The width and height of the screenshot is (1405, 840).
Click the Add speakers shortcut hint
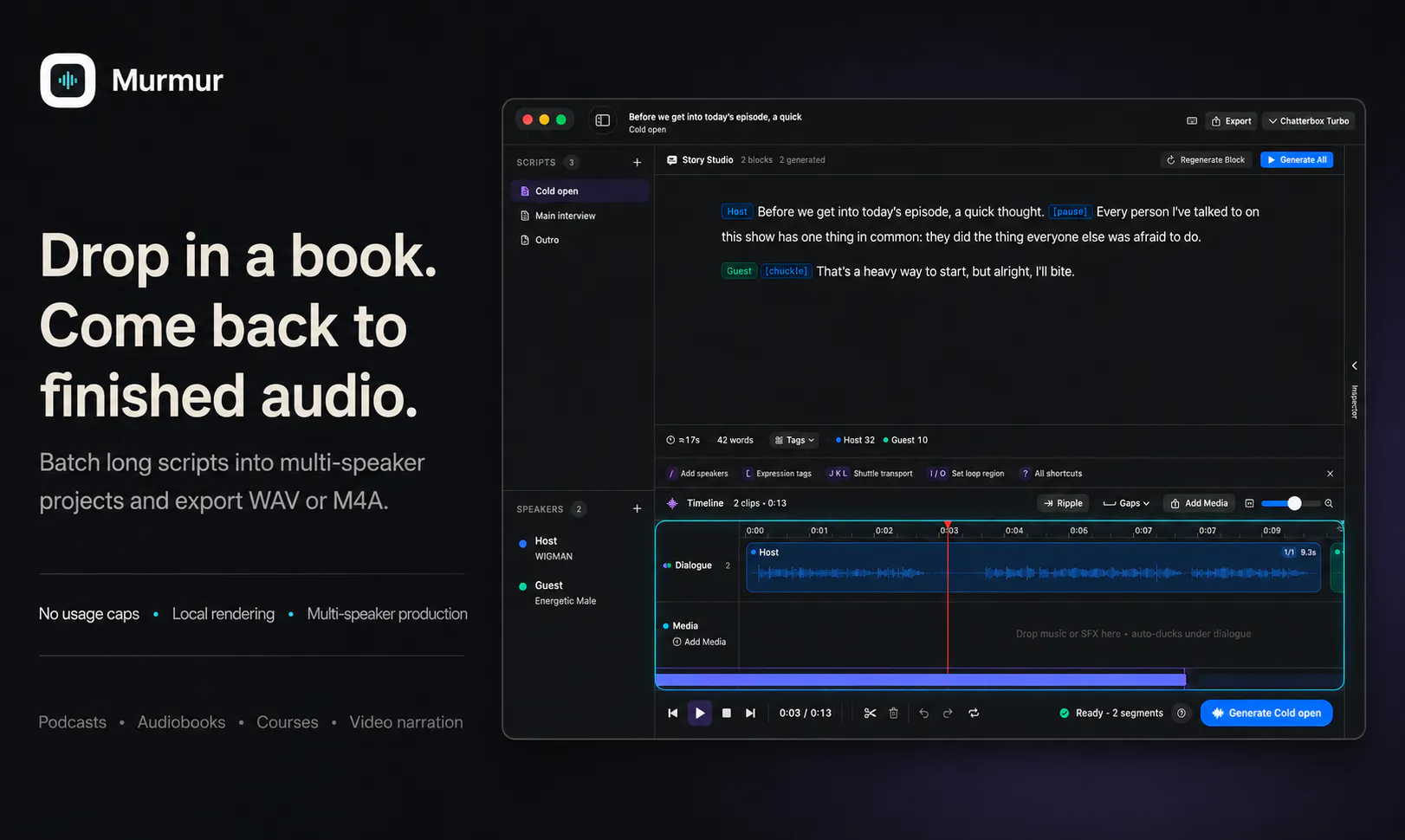(x=697, y=474)
